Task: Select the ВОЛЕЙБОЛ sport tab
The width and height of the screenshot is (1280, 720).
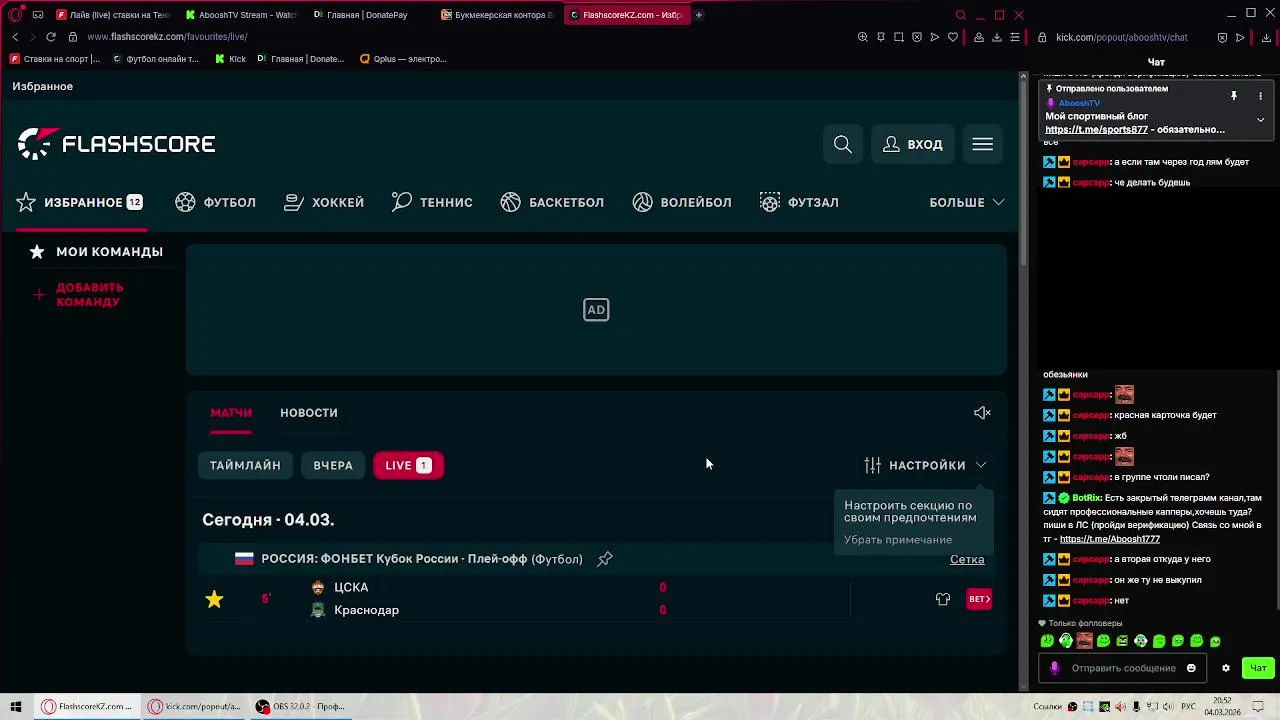Action: (682, 202)
